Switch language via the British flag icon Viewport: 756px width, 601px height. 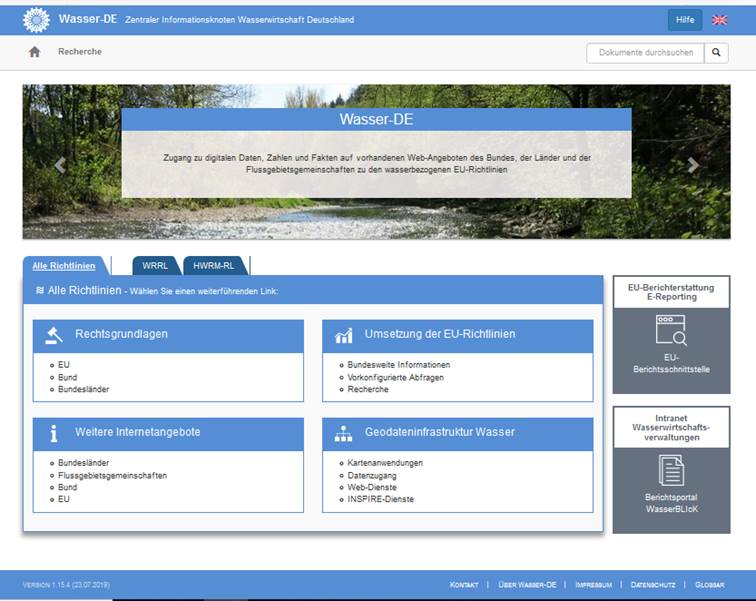719,19
